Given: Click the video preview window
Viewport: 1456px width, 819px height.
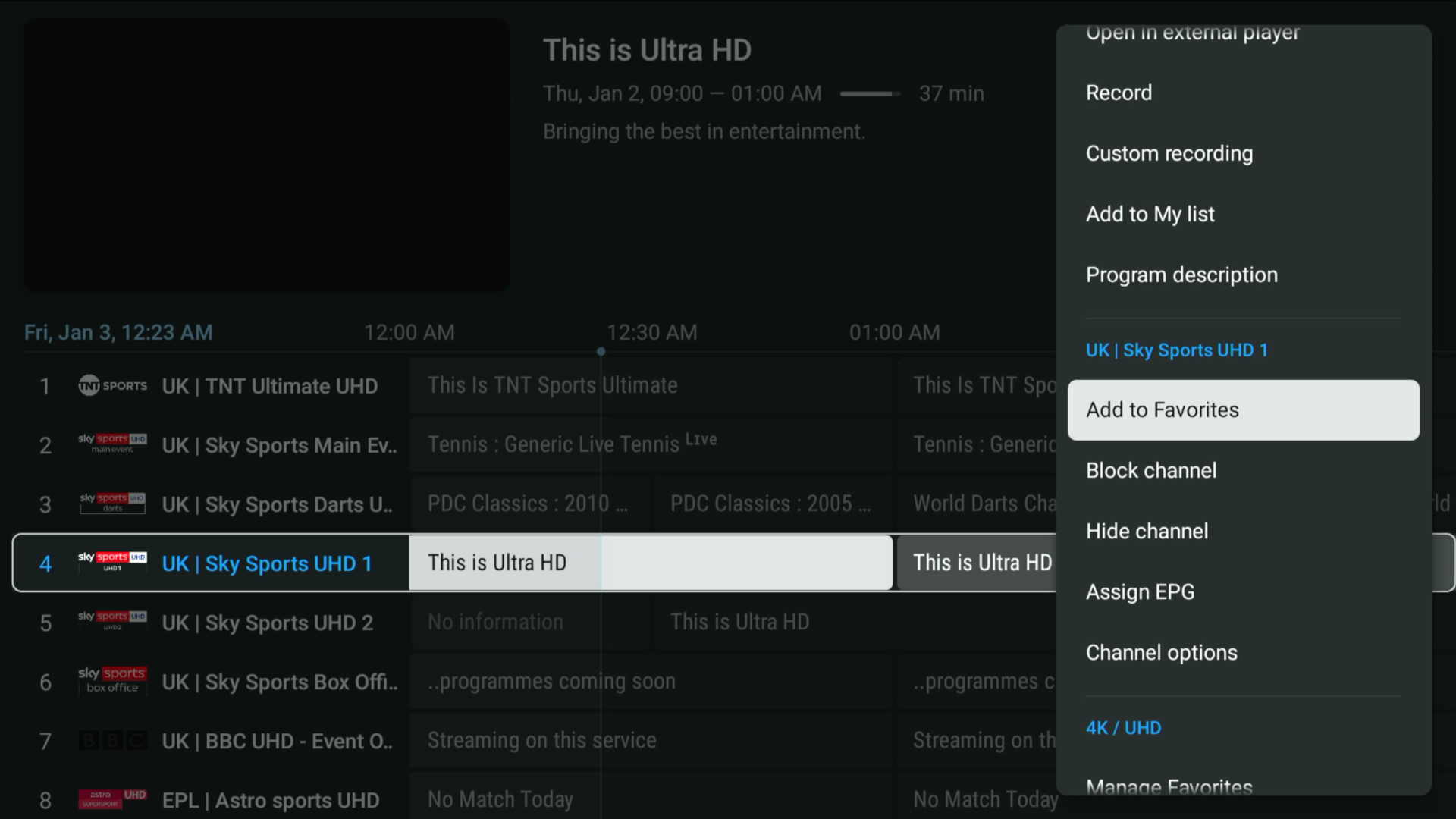Looking at the screenshot, I should pos(266,155).
